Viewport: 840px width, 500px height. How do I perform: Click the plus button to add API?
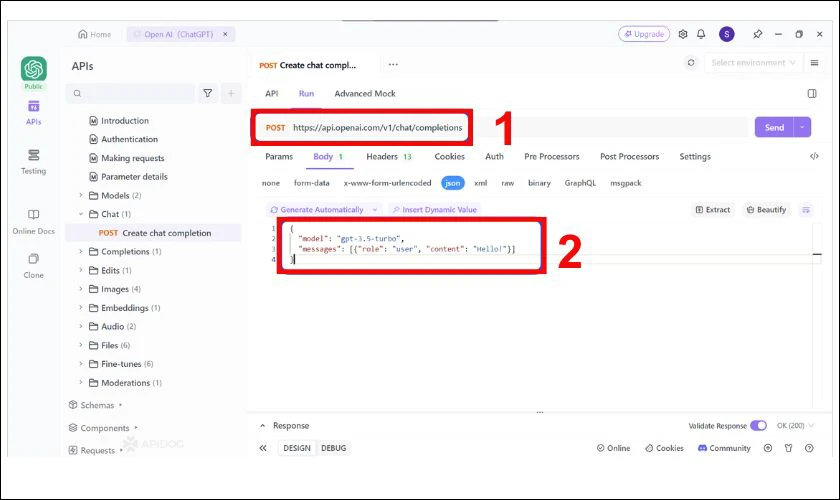click(x=231, y=93)
